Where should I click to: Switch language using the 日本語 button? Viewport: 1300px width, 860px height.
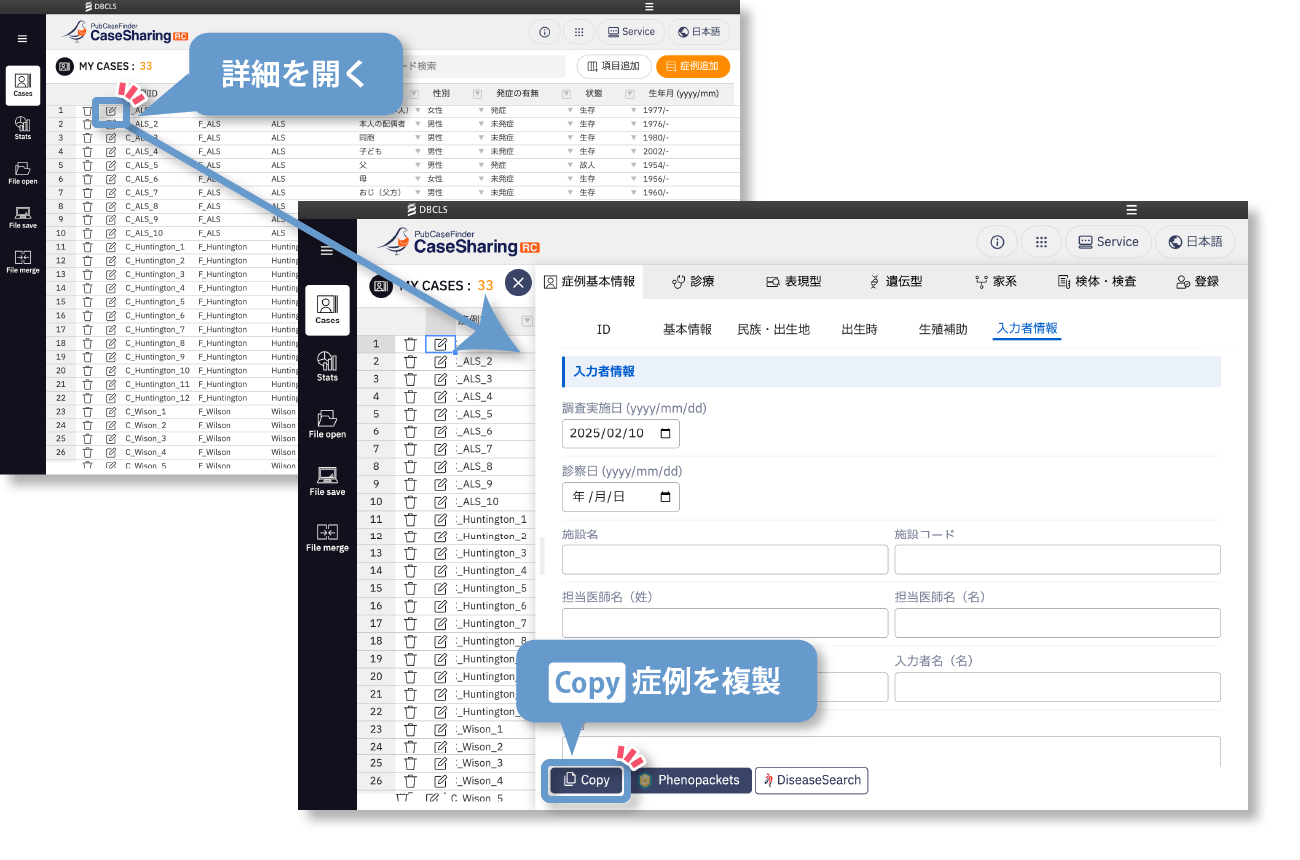1195,242
